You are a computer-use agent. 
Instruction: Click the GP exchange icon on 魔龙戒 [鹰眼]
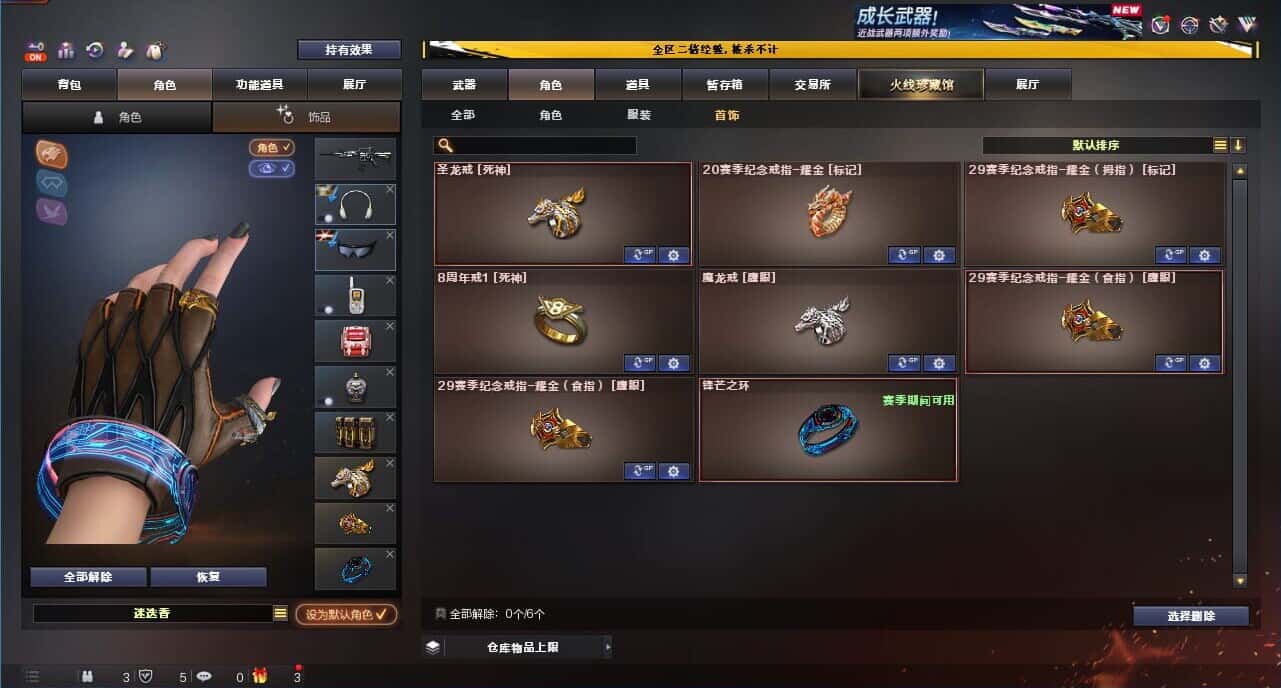click(x=904, y=363)
